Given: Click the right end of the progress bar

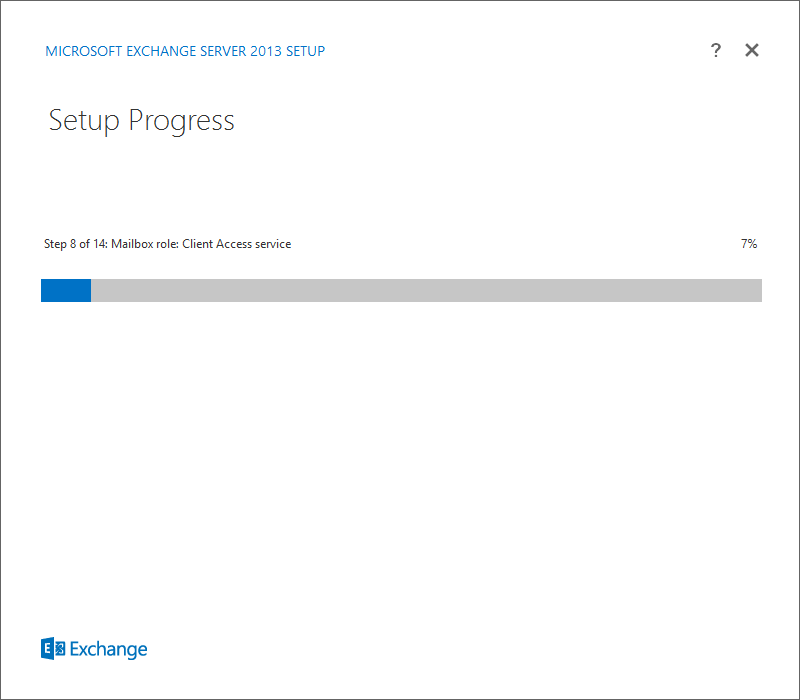Looking at the screenshot, I should [x=756, y=290].
